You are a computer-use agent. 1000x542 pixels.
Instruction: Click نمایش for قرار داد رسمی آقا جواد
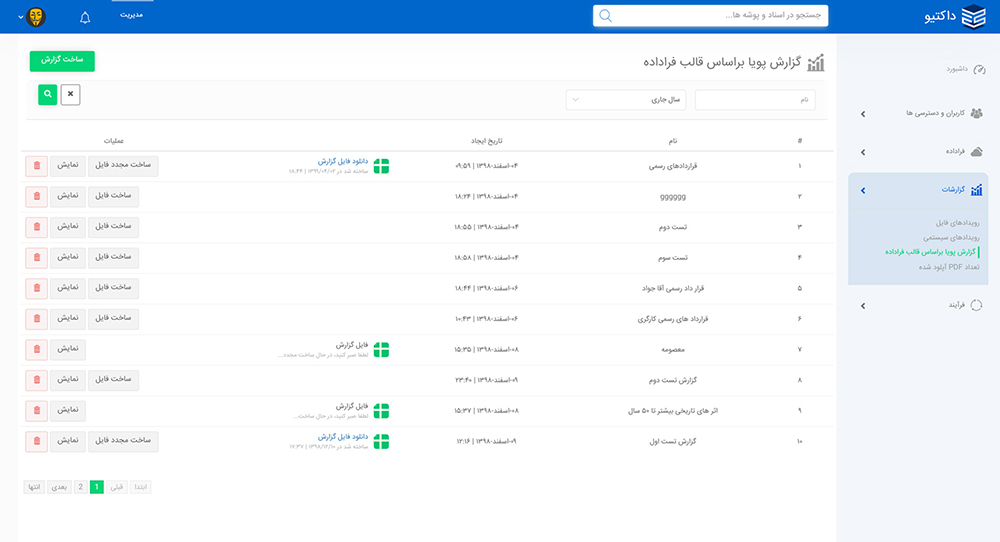[x=68, y=288]
